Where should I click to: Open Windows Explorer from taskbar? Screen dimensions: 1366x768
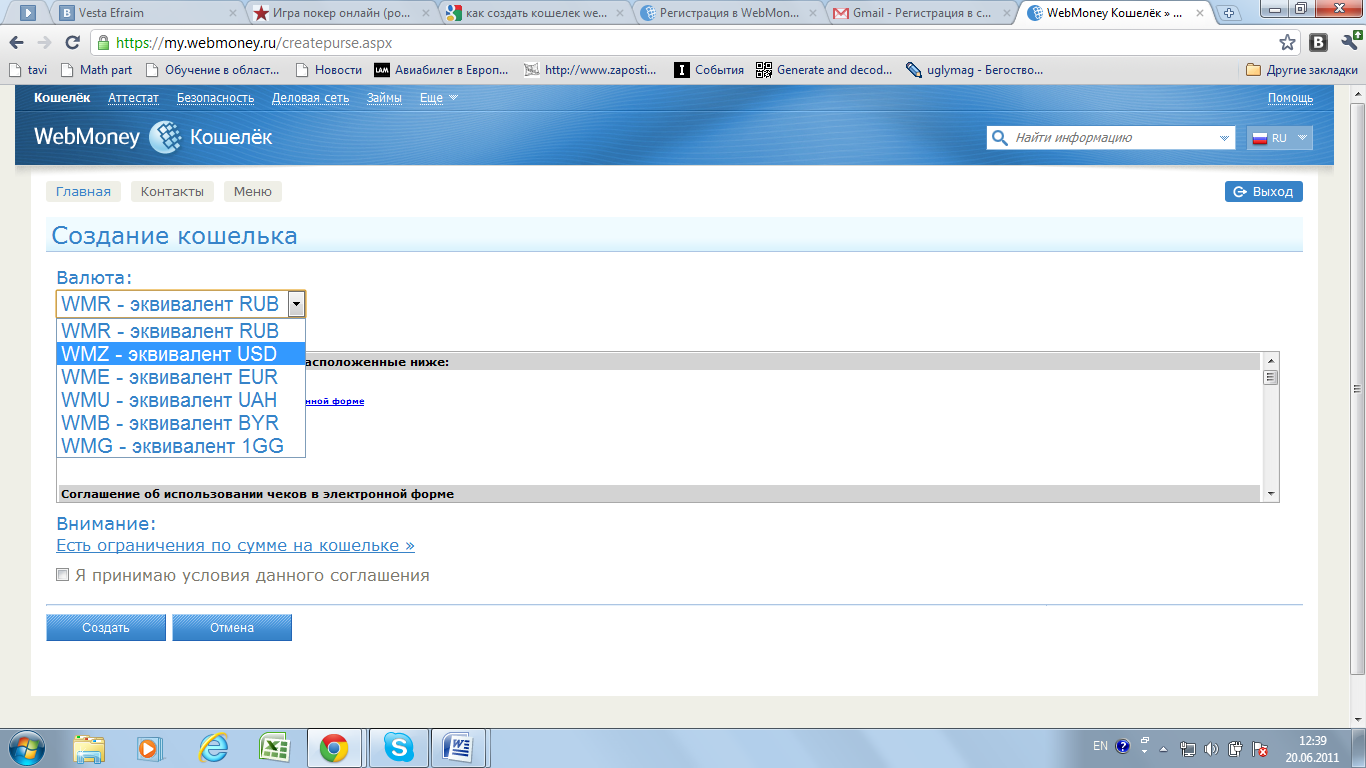89,748
